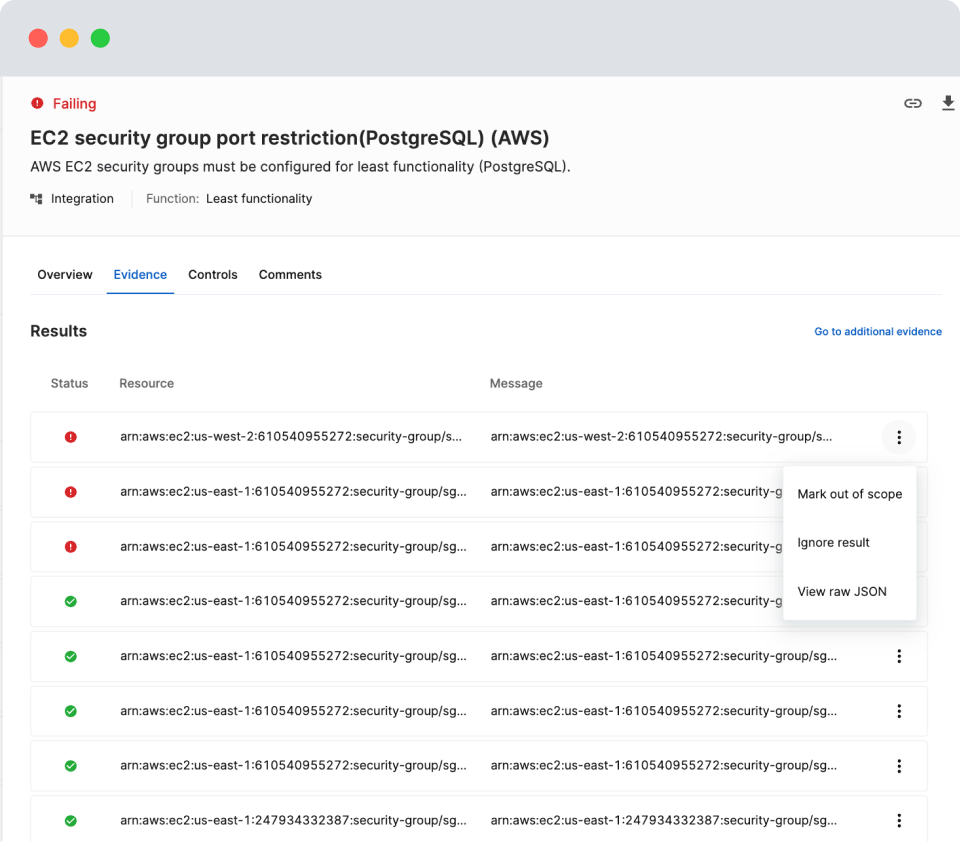
Task: Click the green check icon in the 247934332387 row
Action: pos(70,821)
